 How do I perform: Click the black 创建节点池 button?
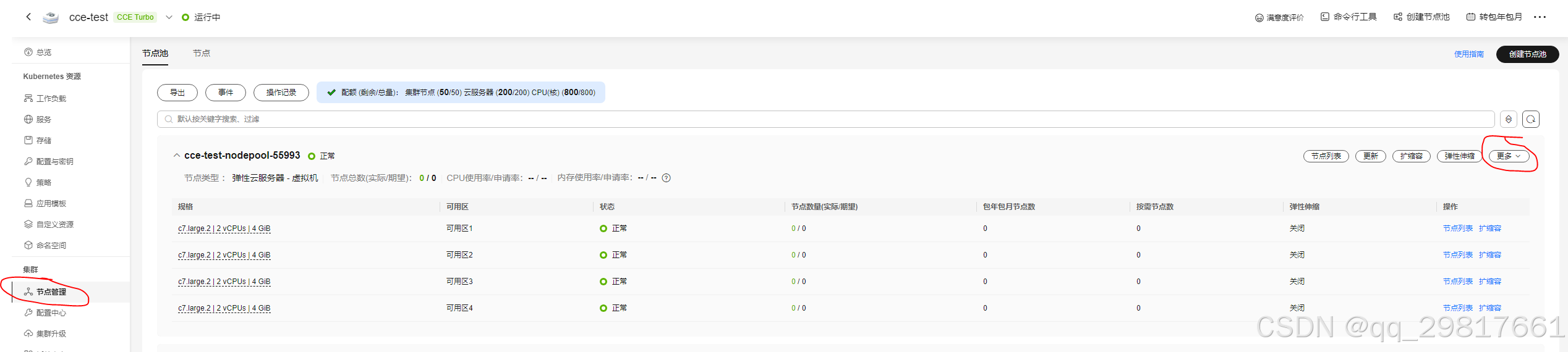click(1527, 54)
